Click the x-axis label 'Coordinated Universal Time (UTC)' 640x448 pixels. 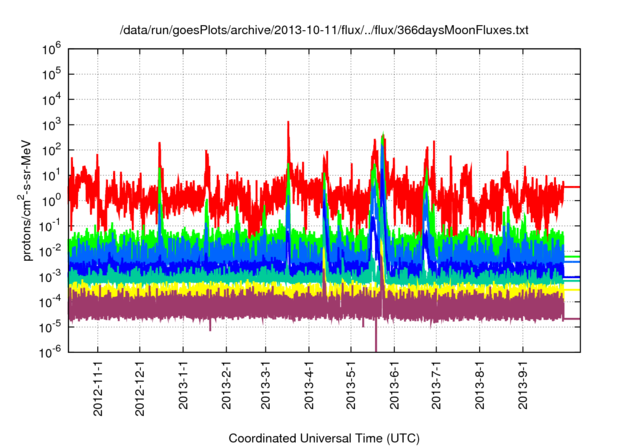324,439
